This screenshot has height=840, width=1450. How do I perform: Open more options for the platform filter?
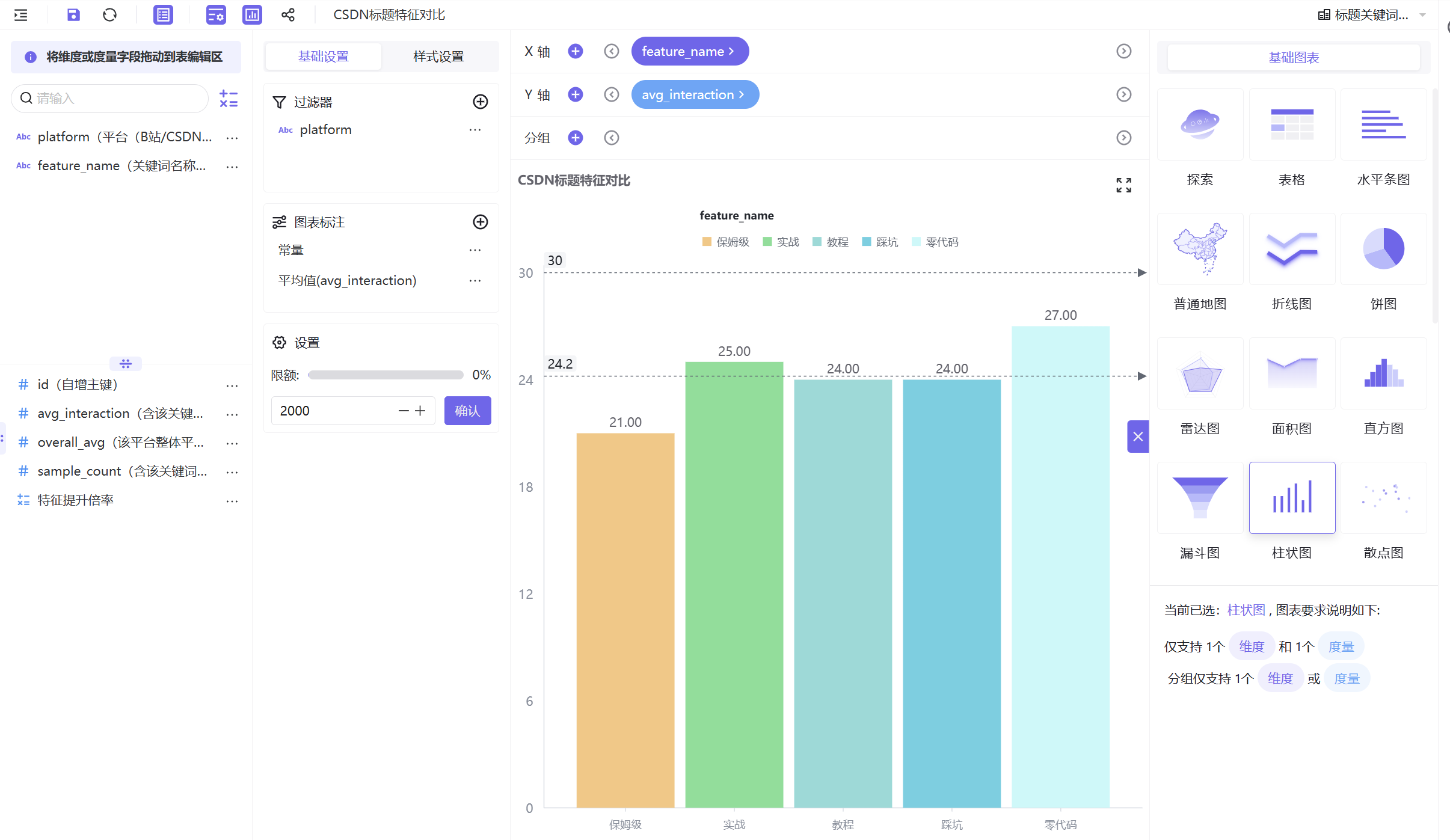coord(475,130)
